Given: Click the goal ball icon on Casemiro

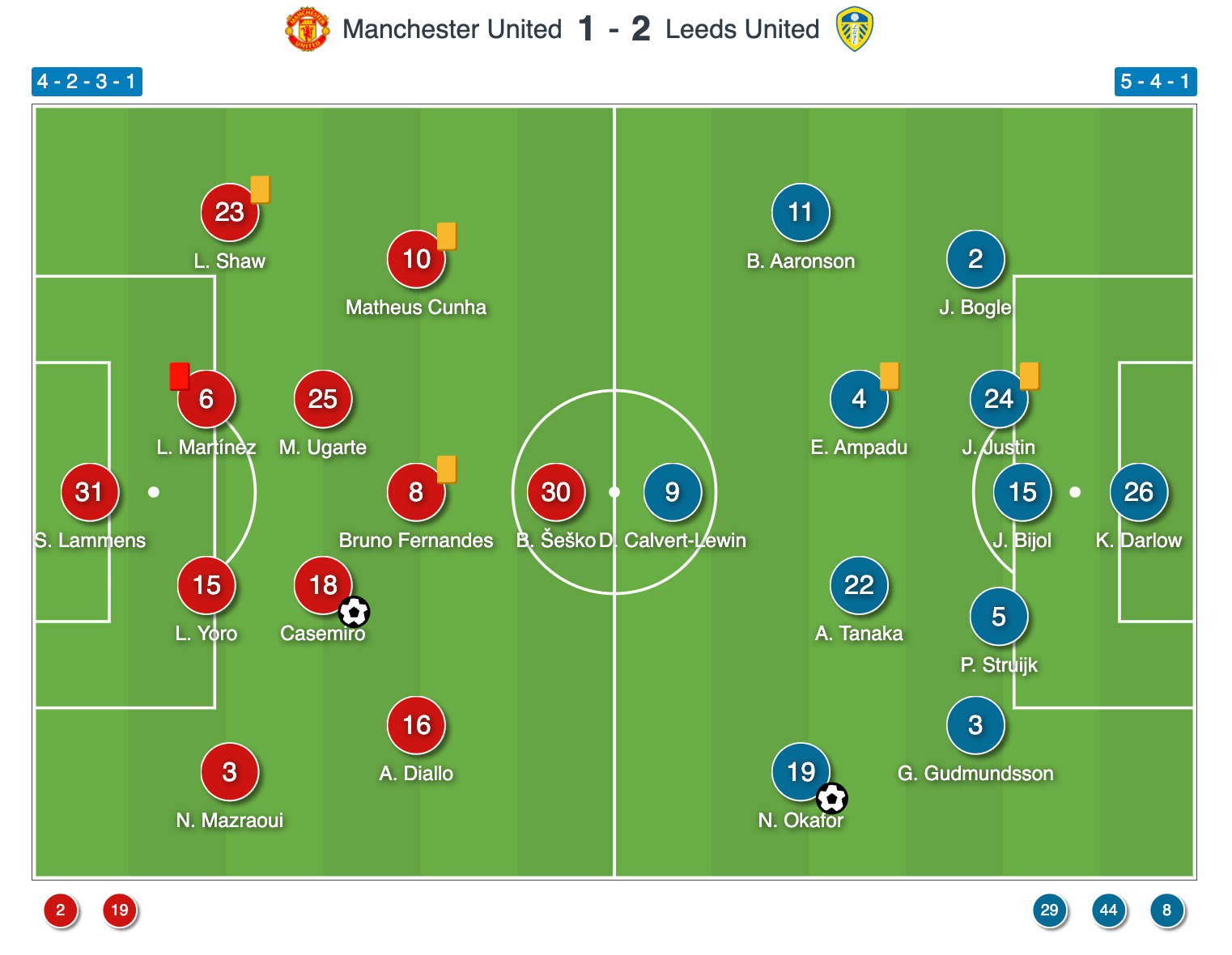Looking at the screenshot, I should pyautogui.click(x=354, y=612).
